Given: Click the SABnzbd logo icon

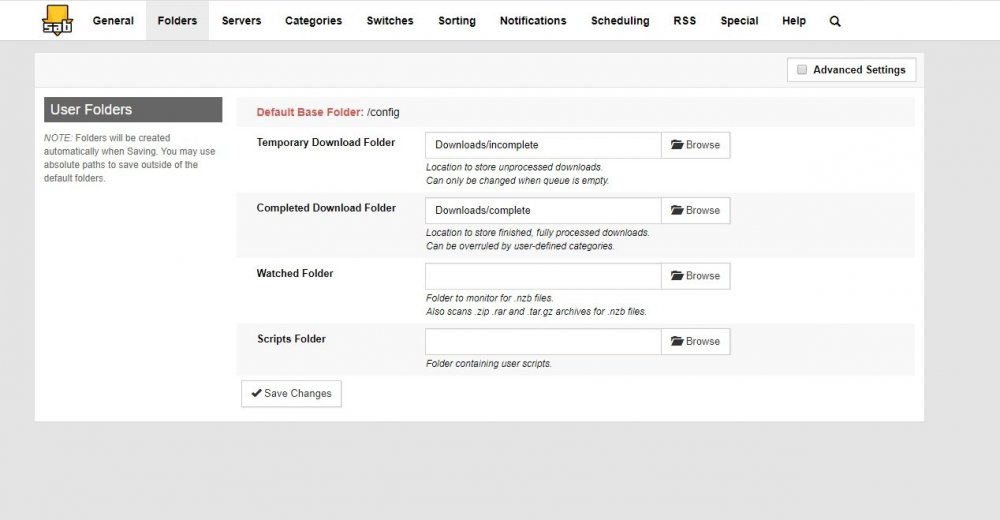Looking at the screenshot, I should [x=57, y=20].
